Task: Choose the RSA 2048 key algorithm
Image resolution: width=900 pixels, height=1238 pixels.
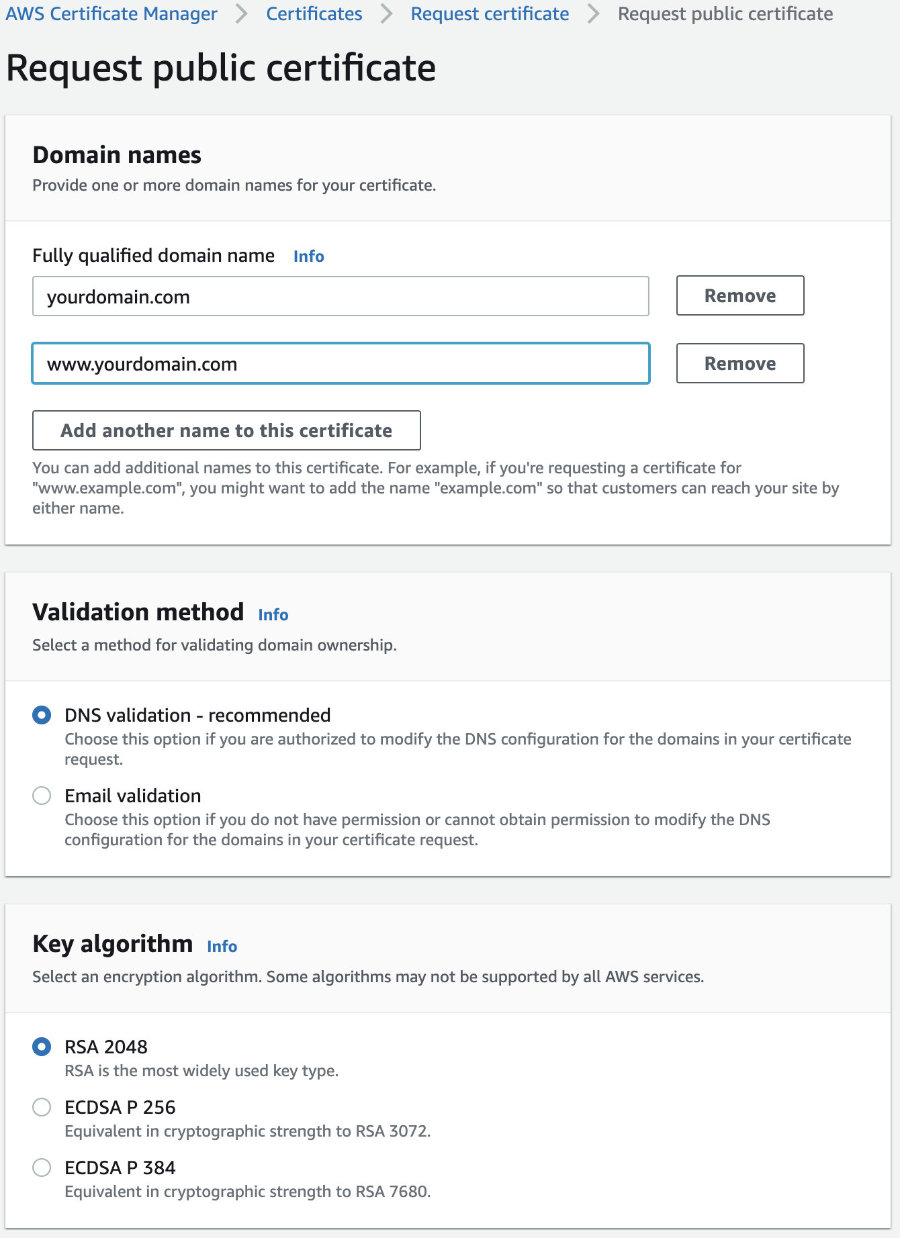Action: [41, 1047]
